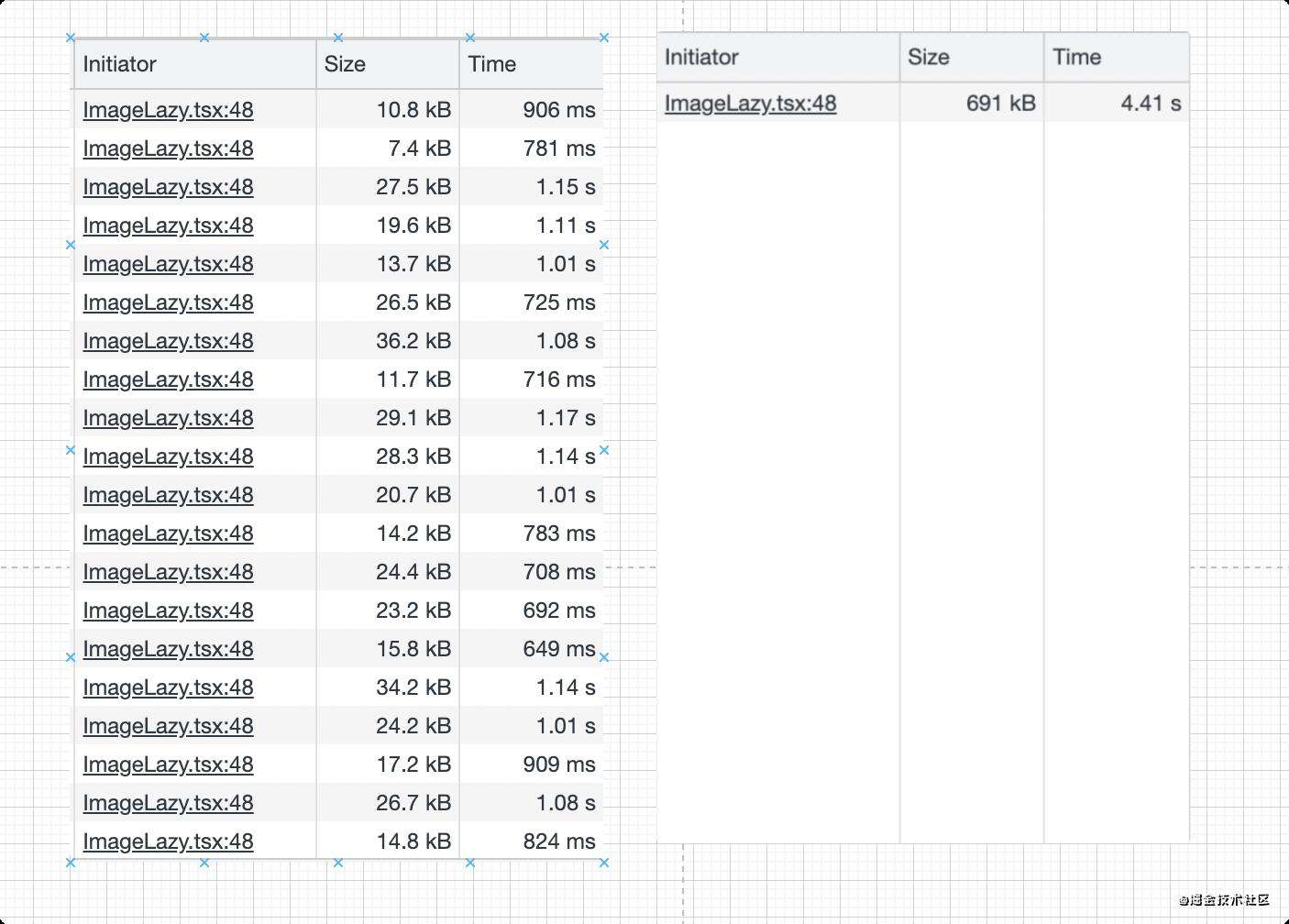Select the 783 ms time cell
The image size is (1289, 924).
click(532, 533)
